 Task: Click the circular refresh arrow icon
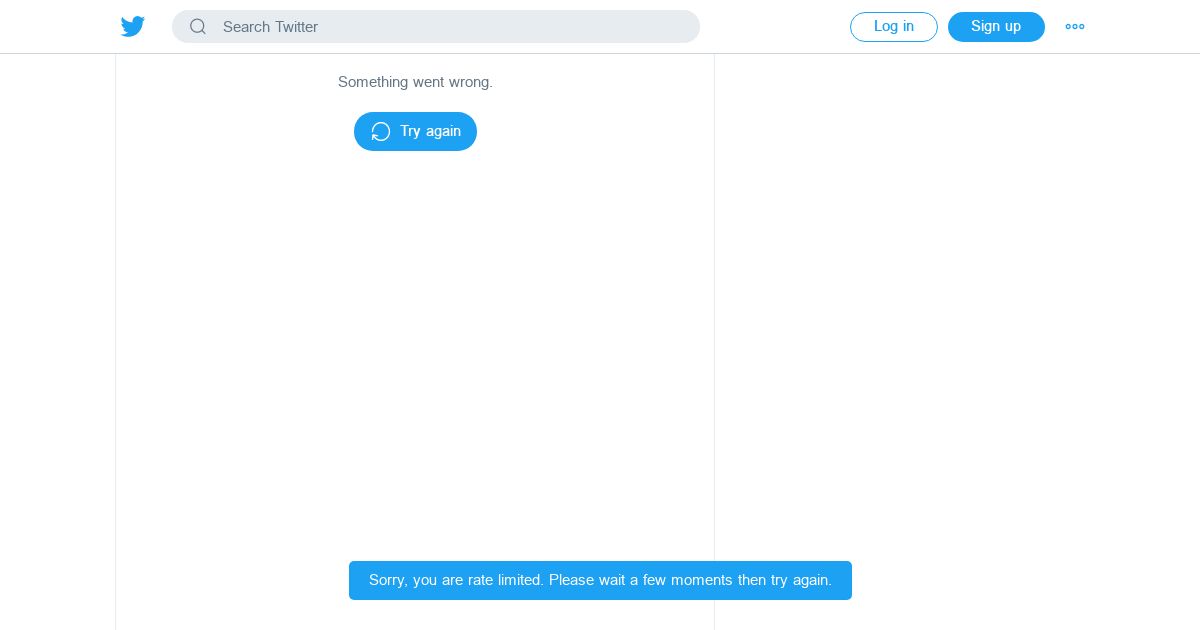[x=381, y=132]
